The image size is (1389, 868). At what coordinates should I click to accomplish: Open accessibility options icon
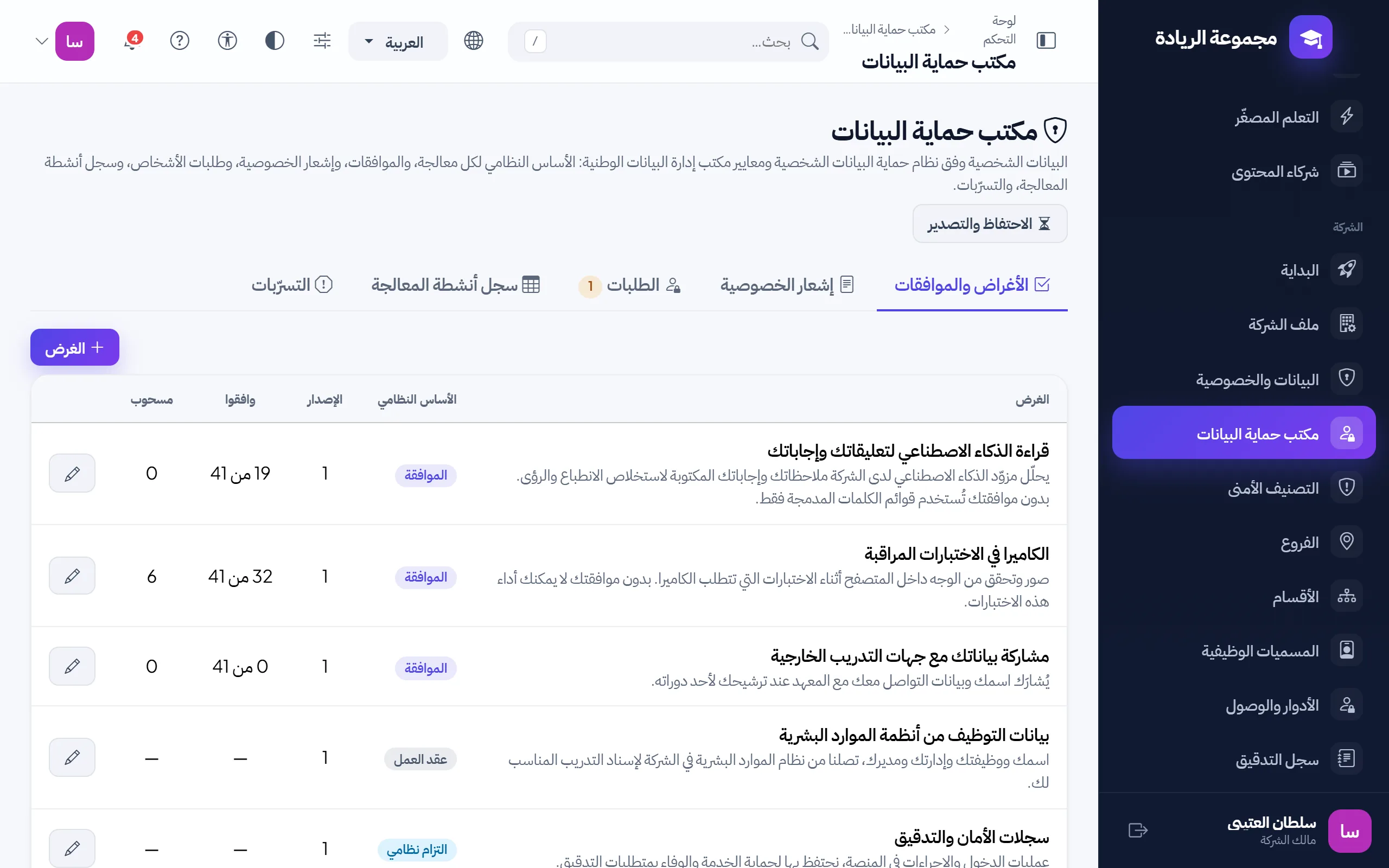click(x=227, y=41)
